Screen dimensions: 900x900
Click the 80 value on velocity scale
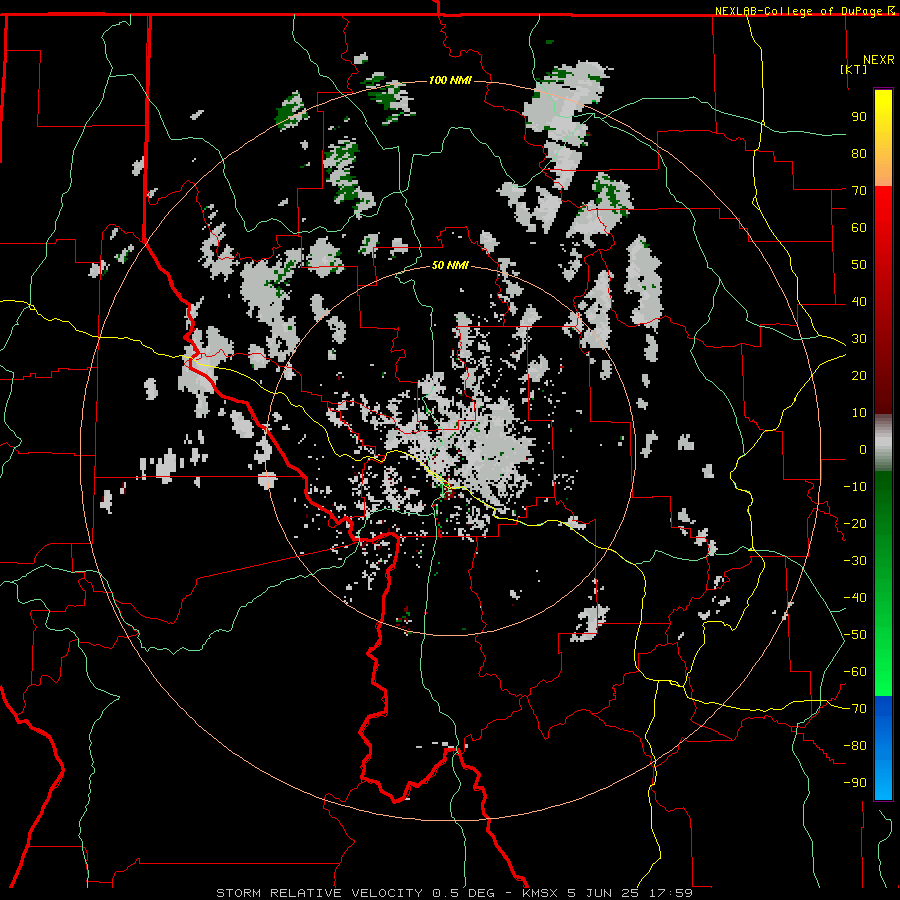click(x=859, y=154)
